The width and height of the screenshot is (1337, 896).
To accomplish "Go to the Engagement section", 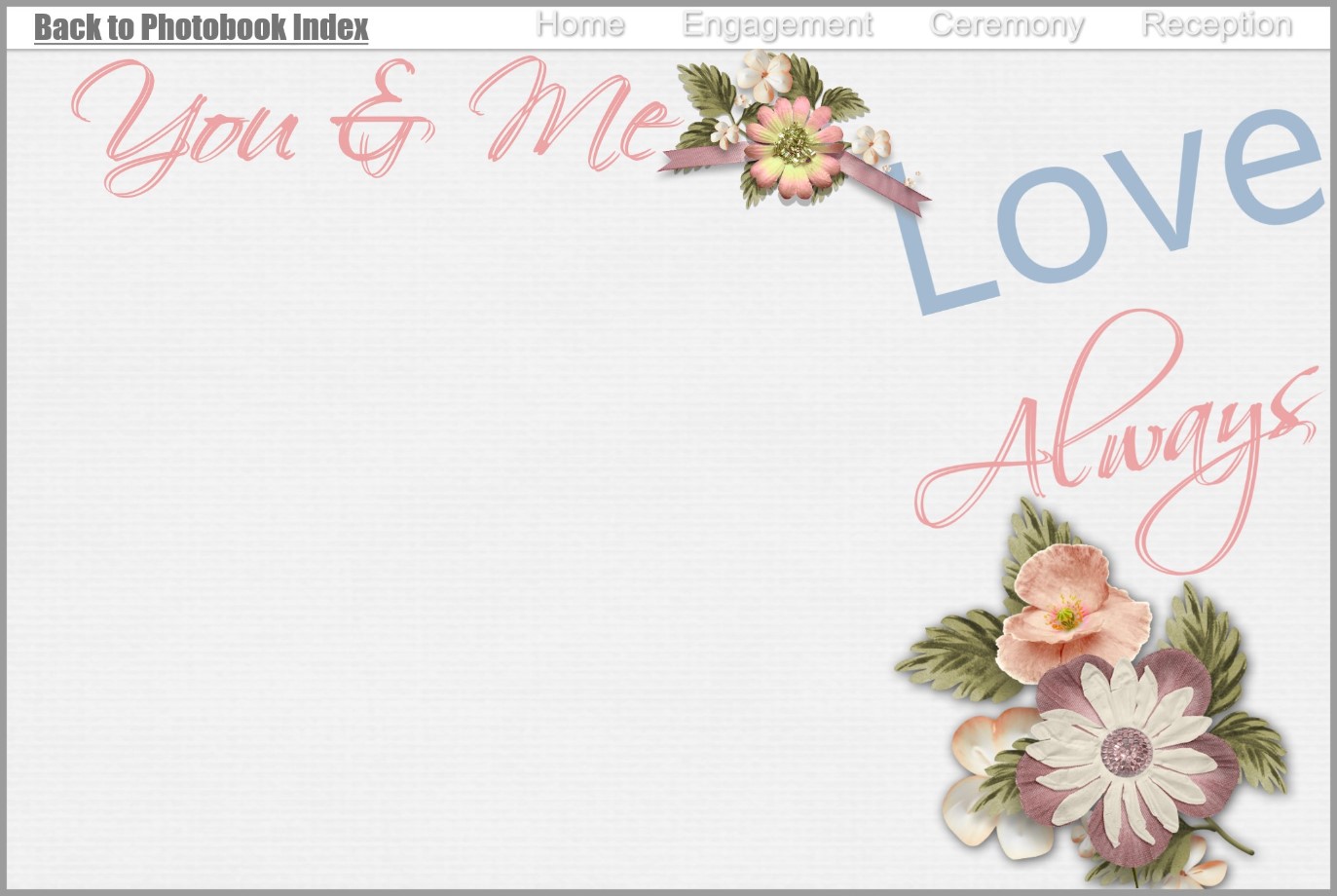I will coord(777,24).
